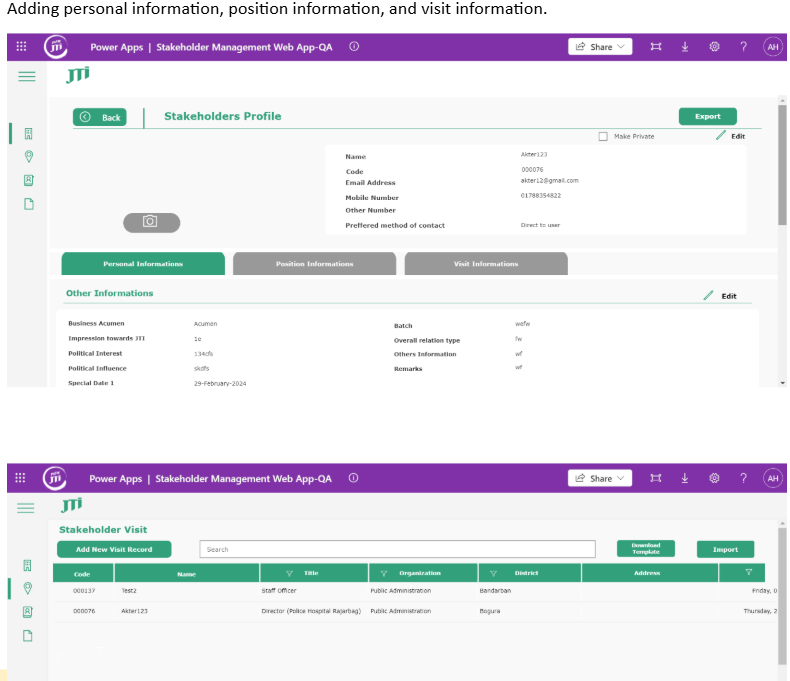
Task: Click fit-to-screen icon in lower header bar
Action: (655, 478)
